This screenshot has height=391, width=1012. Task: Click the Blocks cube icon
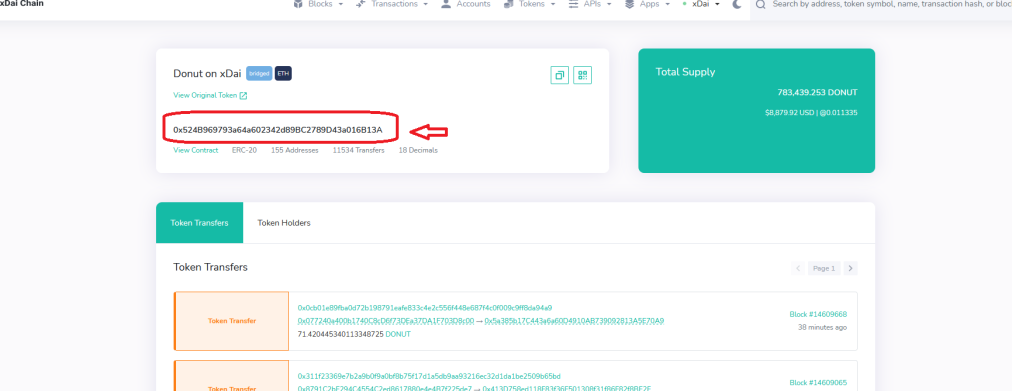pos(298,4)
